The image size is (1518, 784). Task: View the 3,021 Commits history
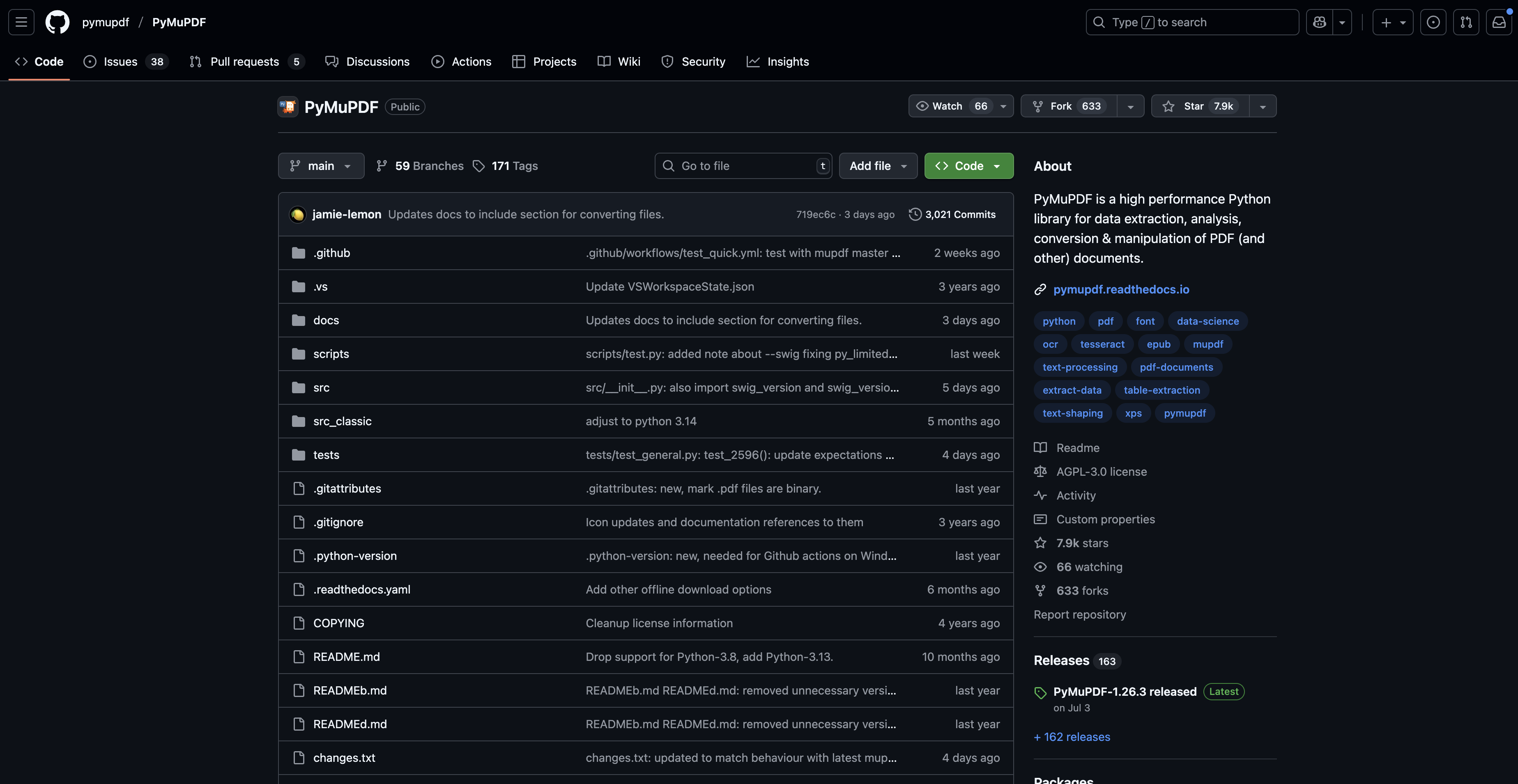coord(952,214)
